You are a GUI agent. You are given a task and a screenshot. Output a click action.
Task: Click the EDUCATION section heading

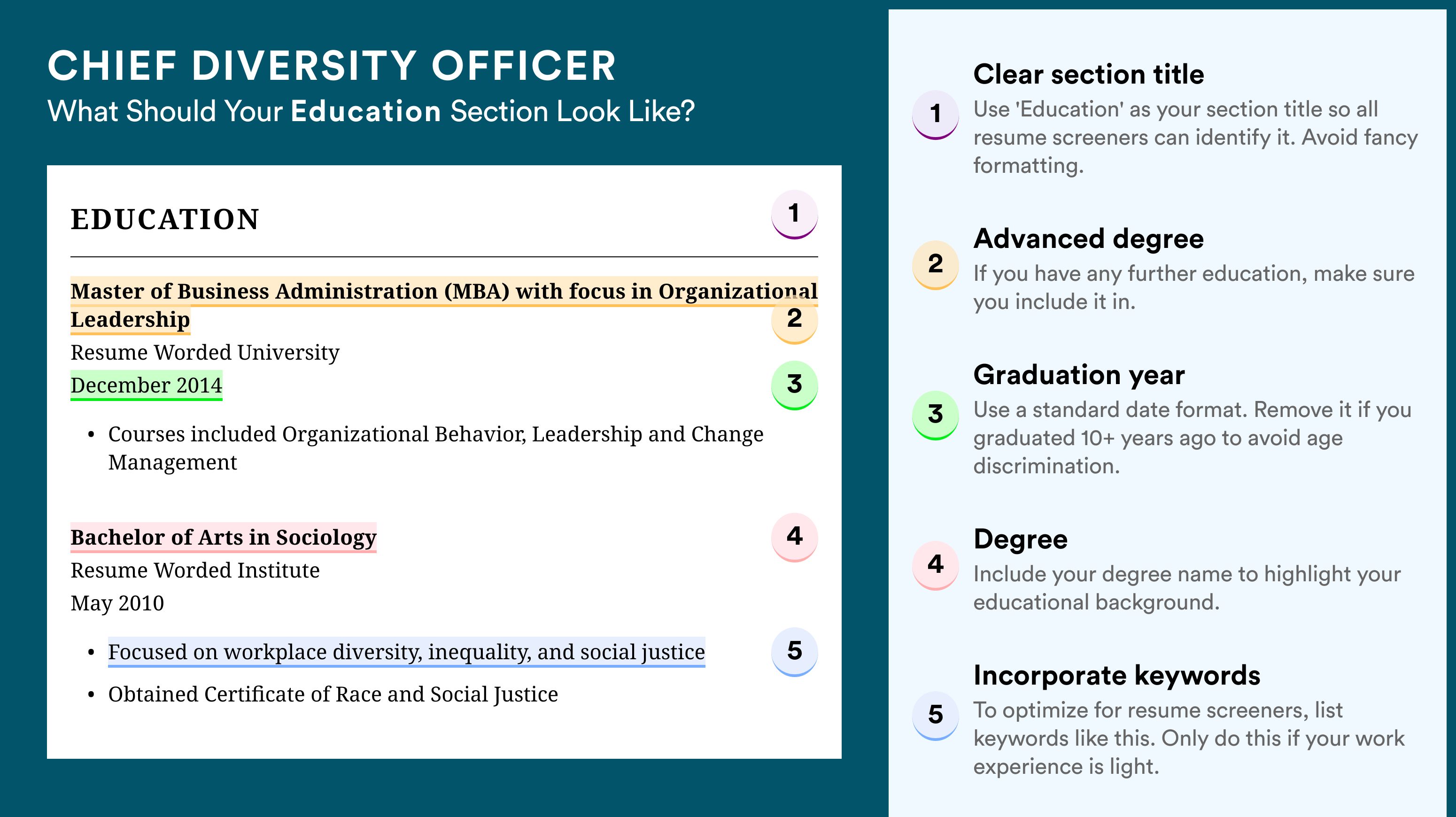point(164,219)
